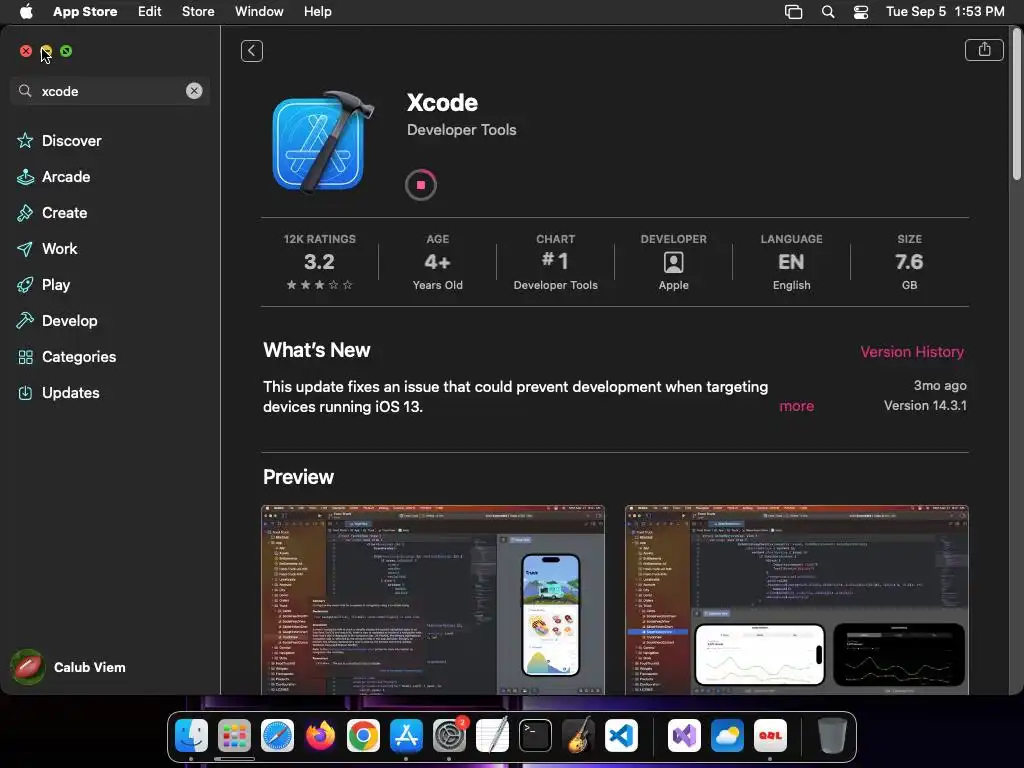
Task: Open the Play category
Action: tap(44, 284)
